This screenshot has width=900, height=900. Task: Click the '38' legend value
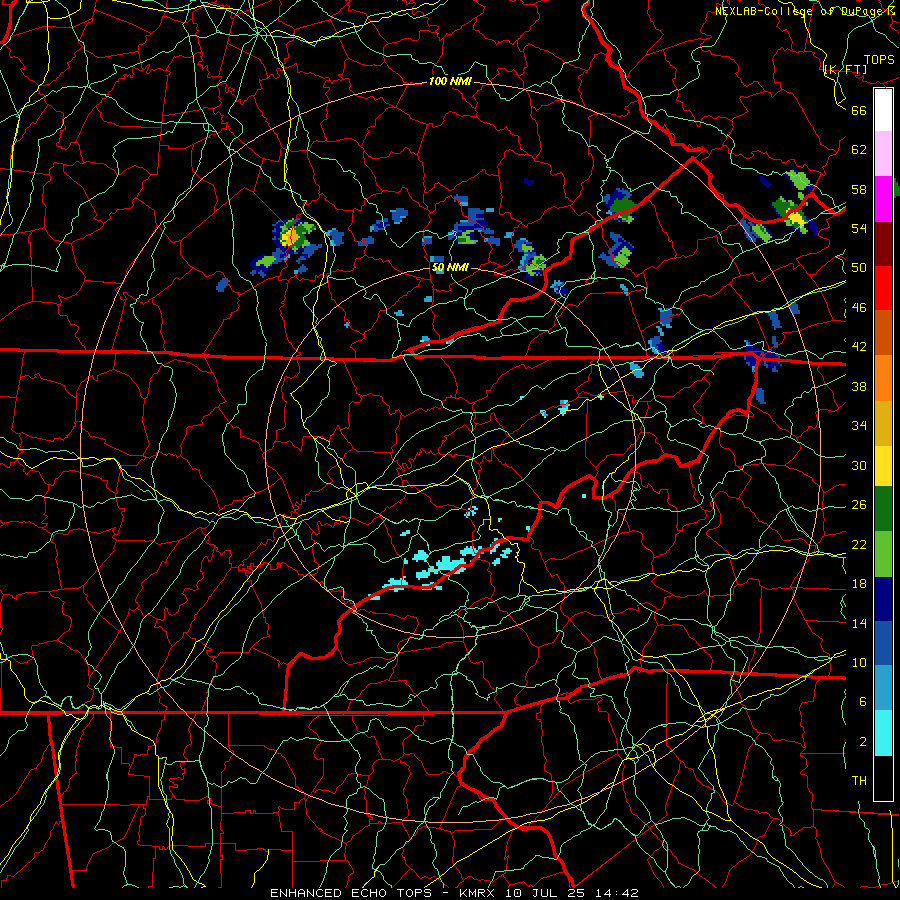coord(859,386)
